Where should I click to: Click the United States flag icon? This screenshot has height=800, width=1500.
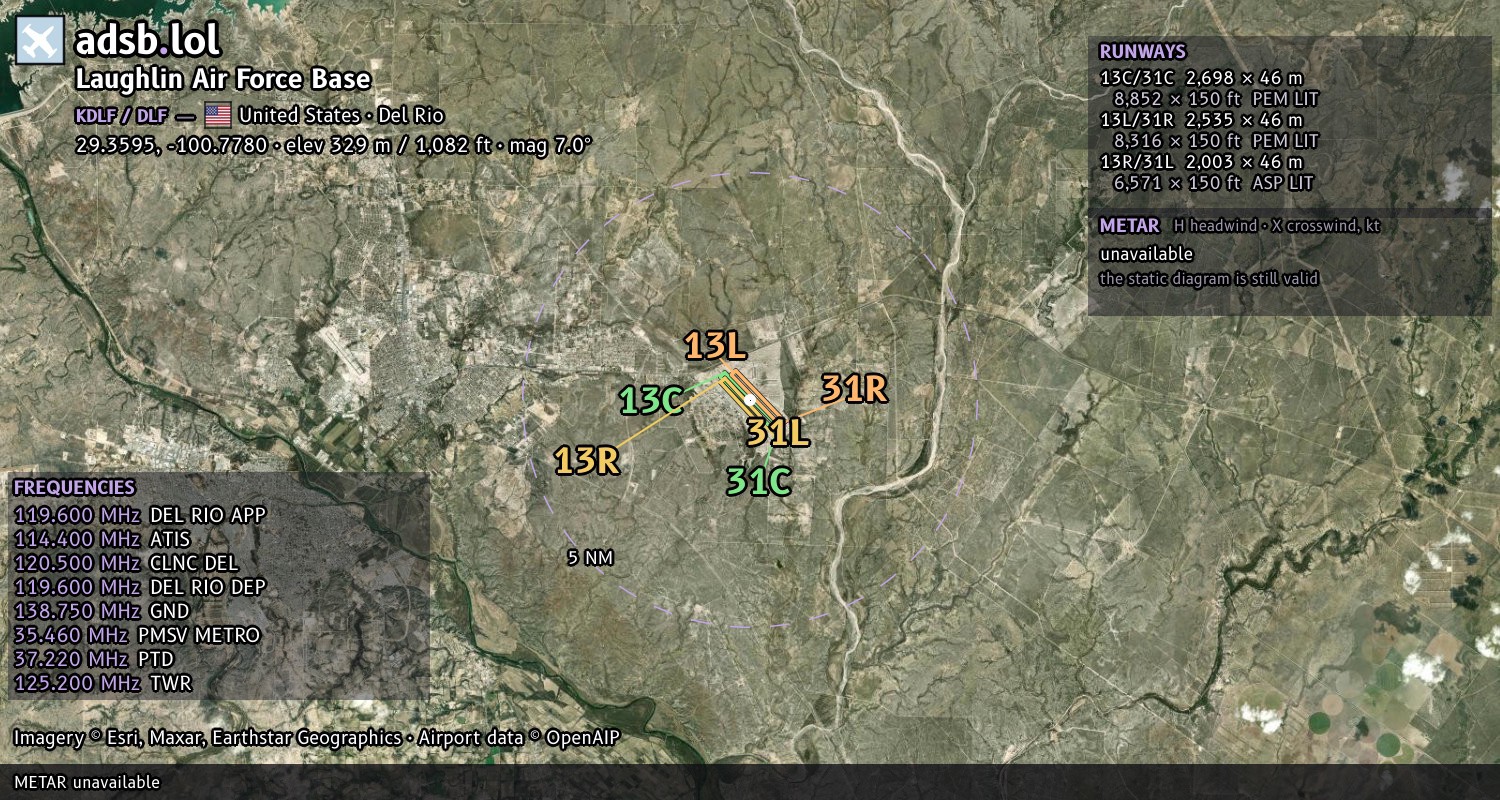[x=217, y=114]
